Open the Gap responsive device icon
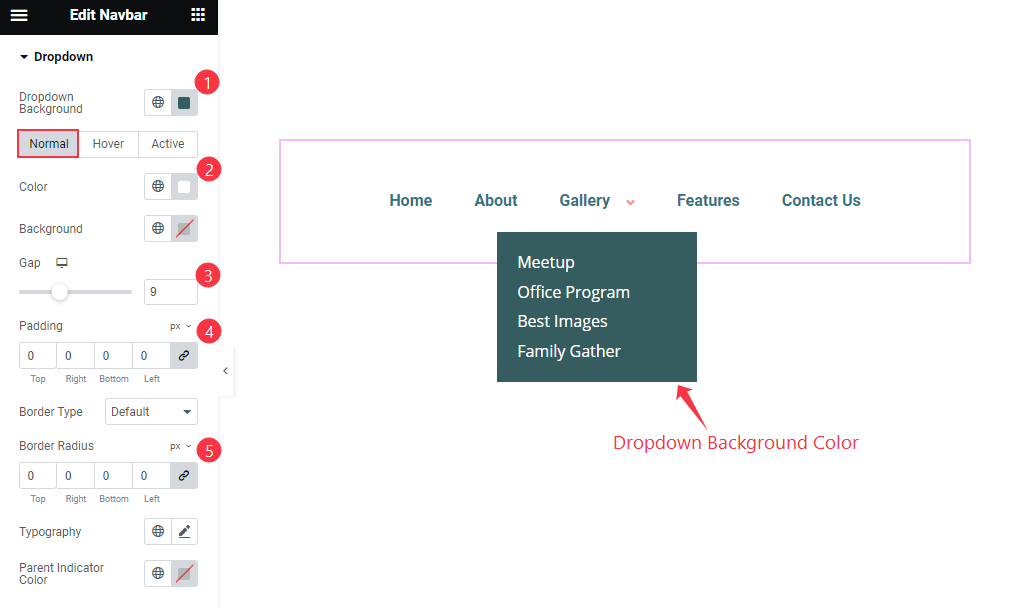This screenshot has height=608, width=1031. (62, 263)
